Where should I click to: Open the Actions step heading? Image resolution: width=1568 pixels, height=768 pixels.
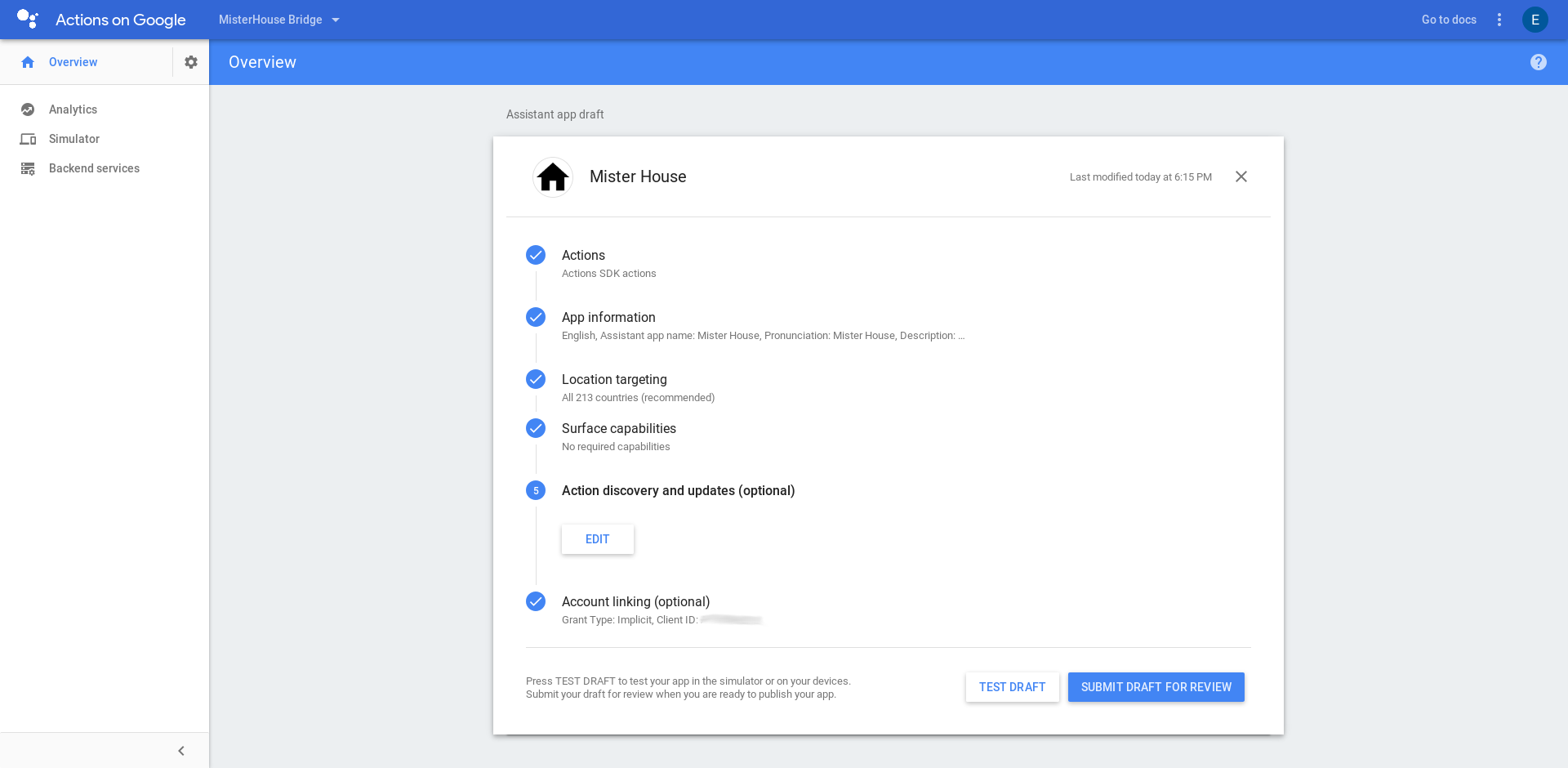[583, 256]
